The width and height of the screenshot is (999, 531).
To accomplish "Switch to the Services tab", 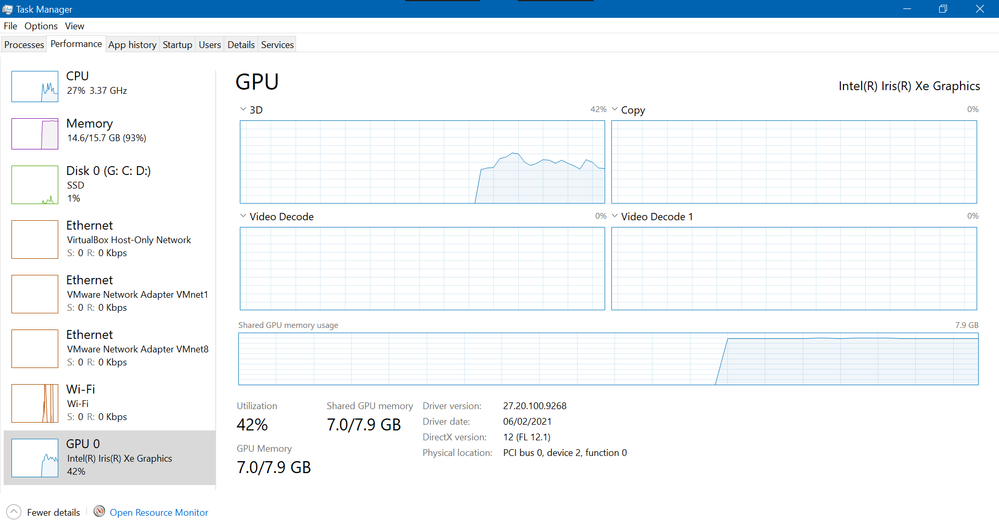I will 277,45.
